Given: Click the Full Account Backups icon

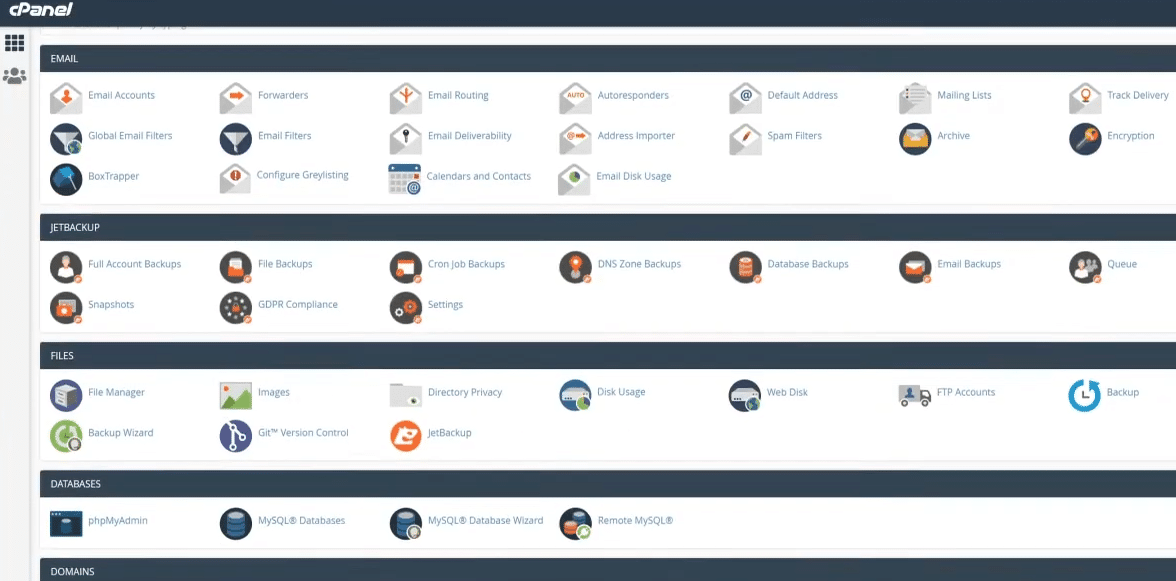Looking at the screenshot, I should [x=66, y=267].
